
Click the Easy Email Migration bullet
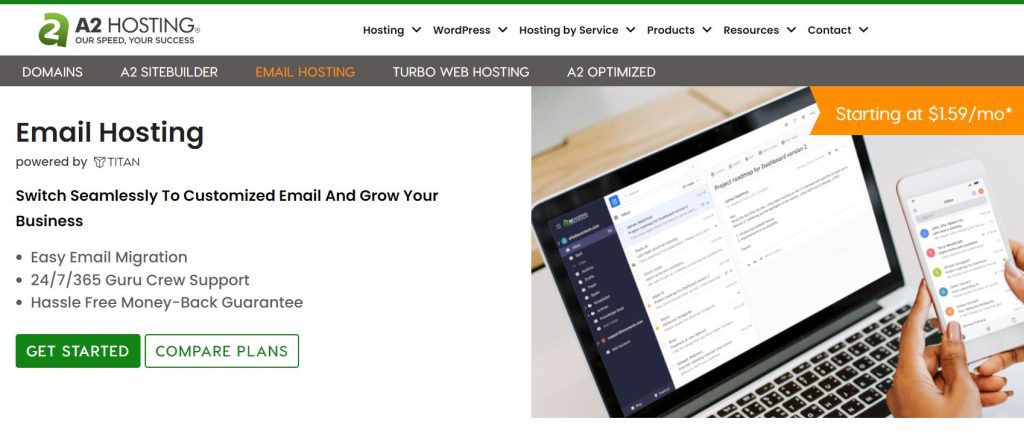click(108, 257)
